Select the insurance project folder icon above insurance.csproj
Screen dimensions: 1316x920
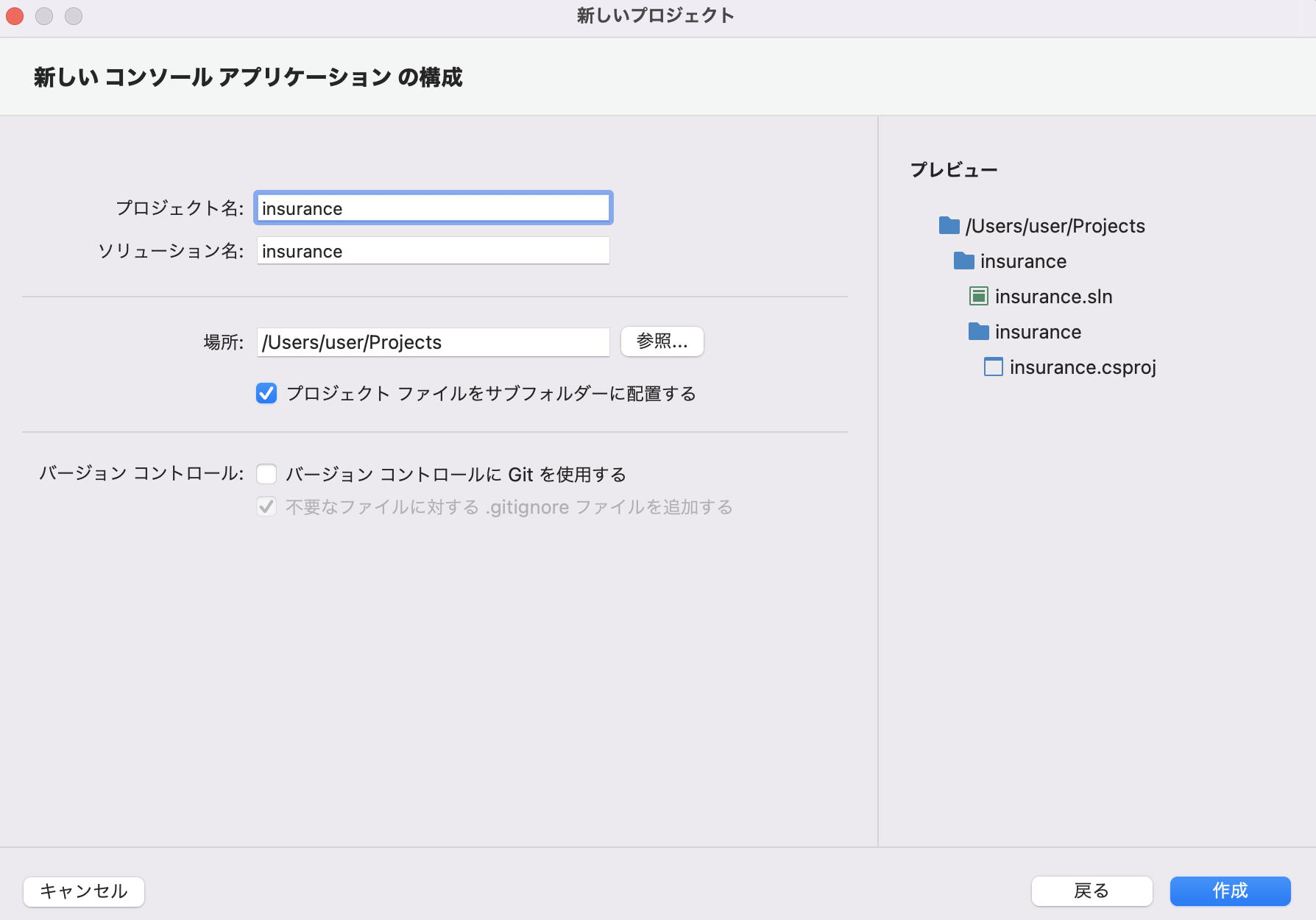(979, 331)
